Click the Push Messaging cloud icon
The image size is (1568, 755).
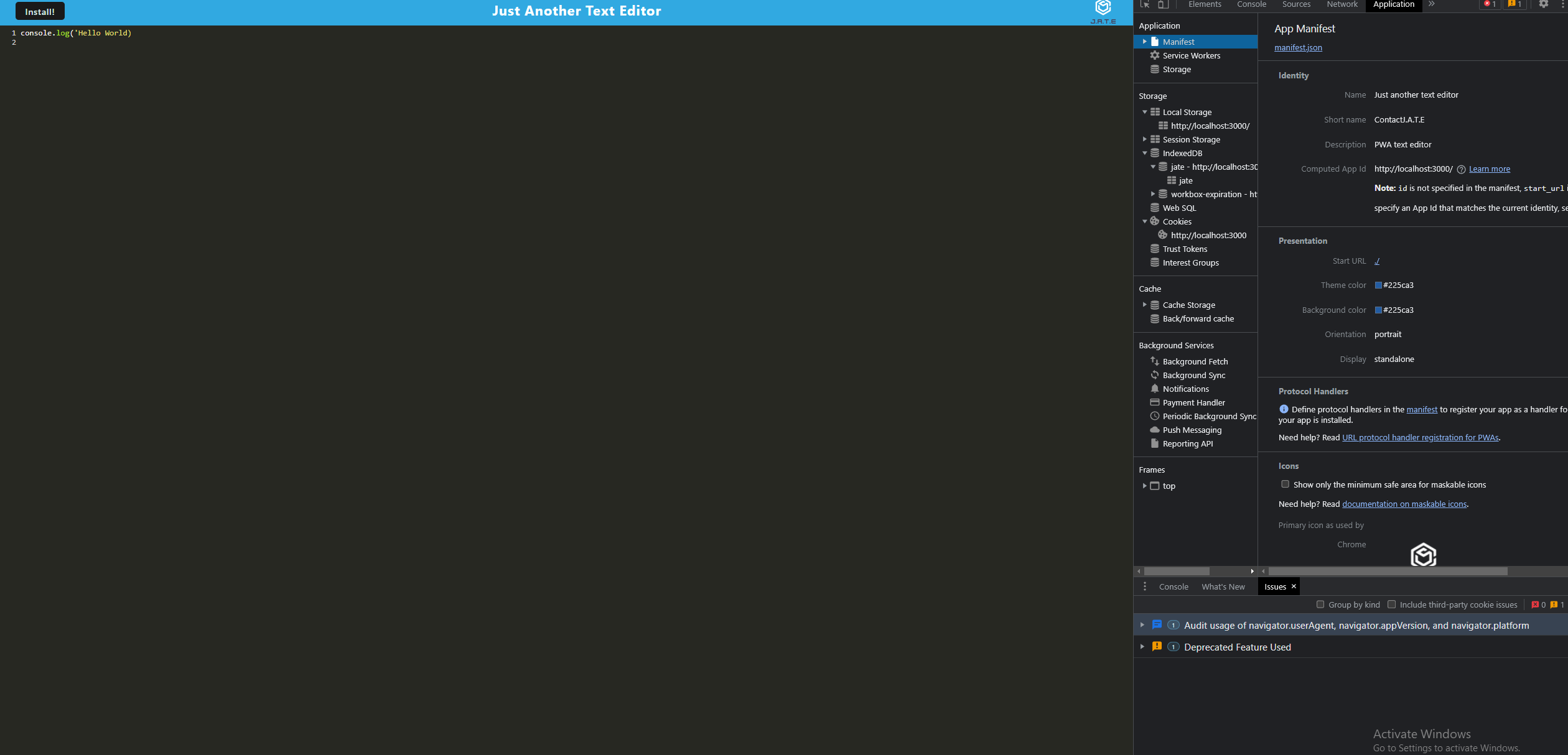(1155, 430)
